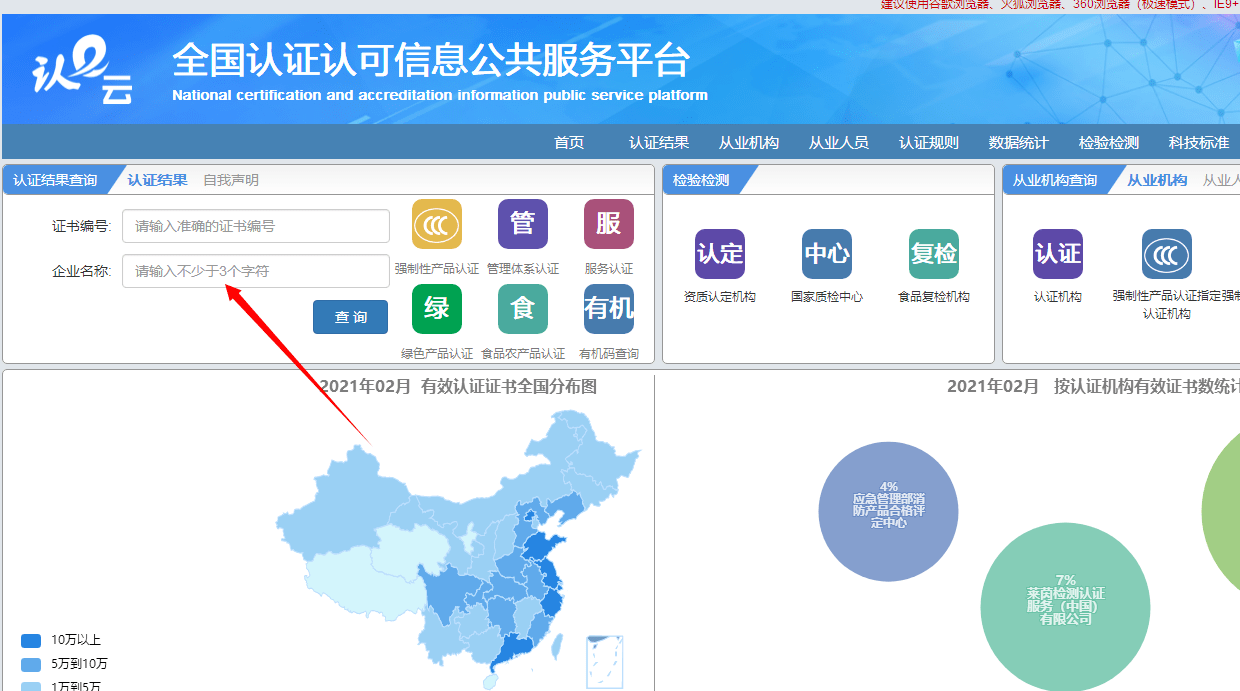Open the 食品农产品认证 icon

click(x=523, y=309)
